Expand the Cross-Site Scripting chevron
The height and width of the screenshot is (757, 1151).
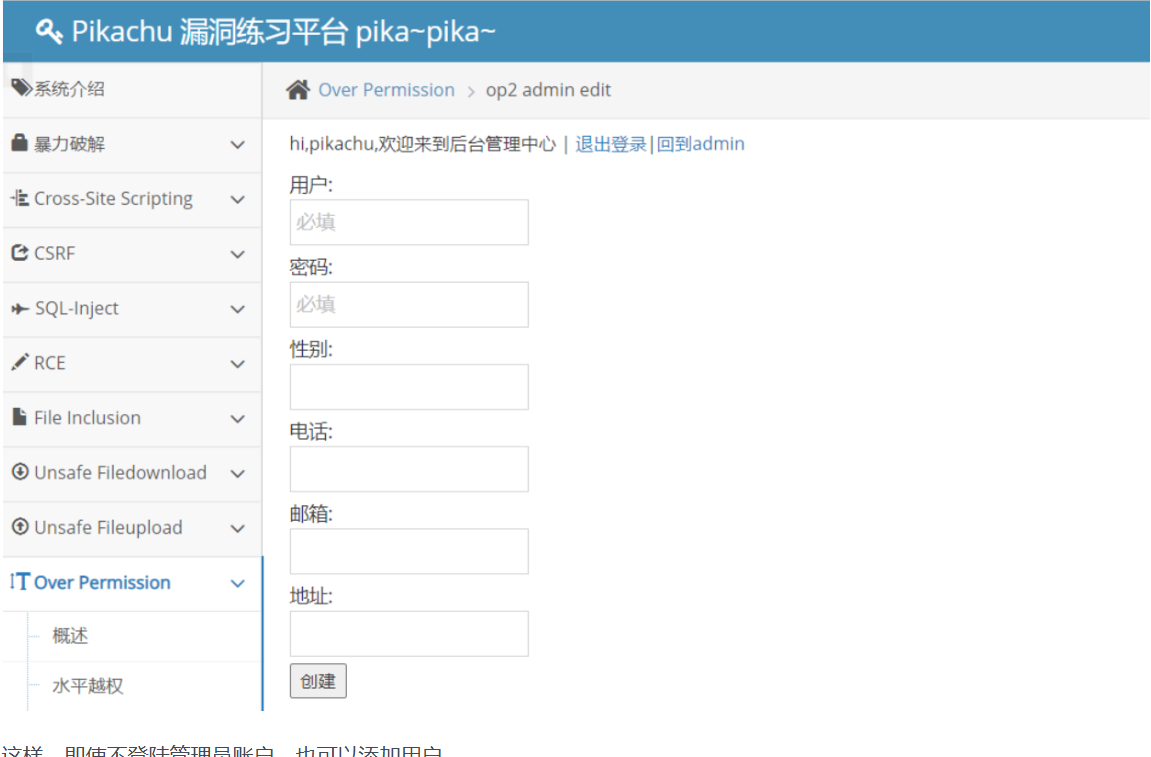(237, 200)
